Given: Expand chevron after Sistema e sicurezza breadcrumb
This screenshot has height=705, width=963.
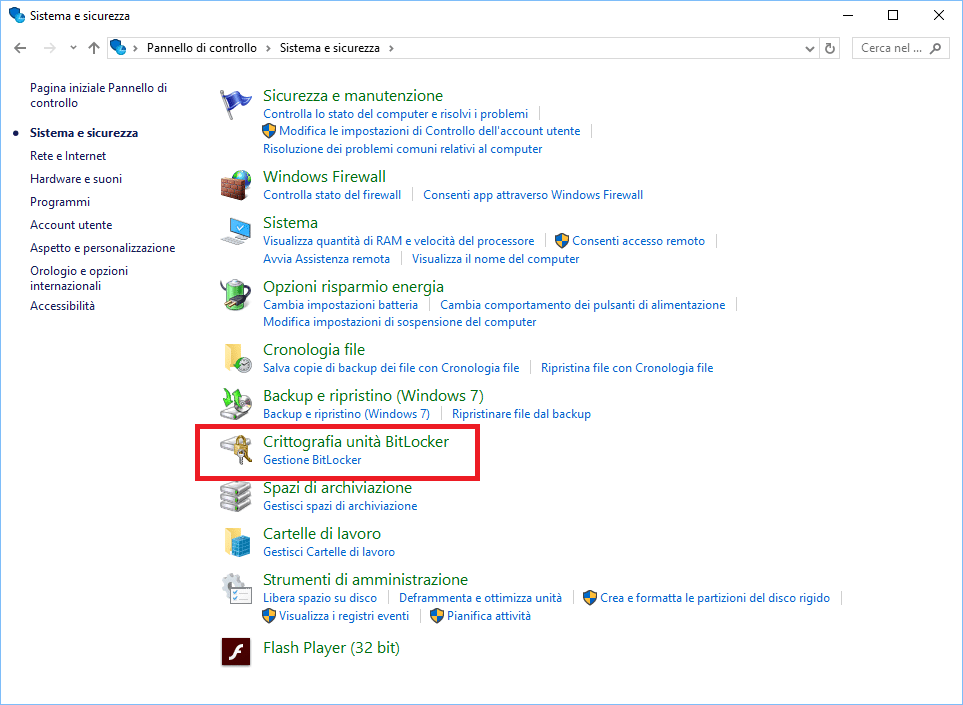Looking at the screenshot, I should [391, 48].
